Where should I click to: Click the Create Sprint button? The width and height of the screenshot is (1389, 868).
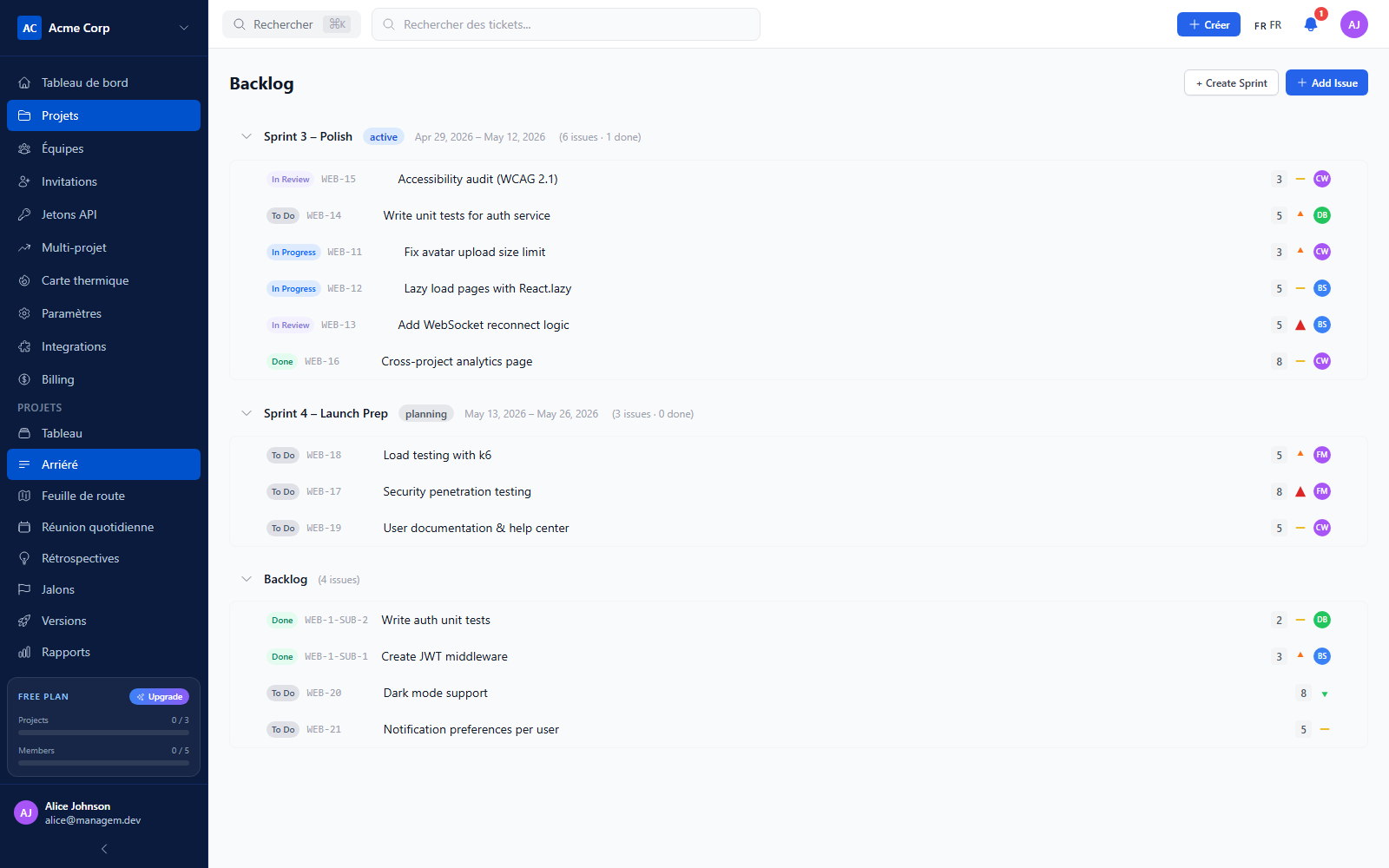(1231, 82)
